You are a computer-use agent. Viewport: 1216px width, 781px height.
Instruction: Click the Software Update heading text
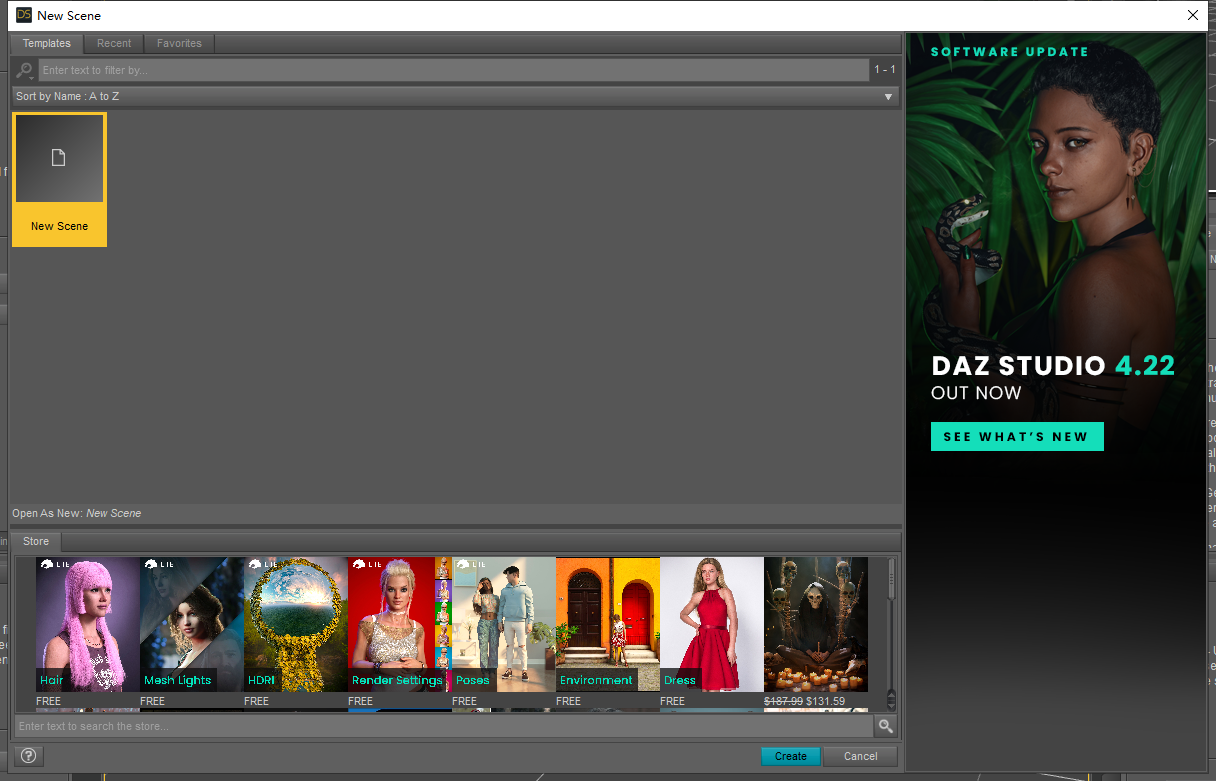click(1010, 52)
